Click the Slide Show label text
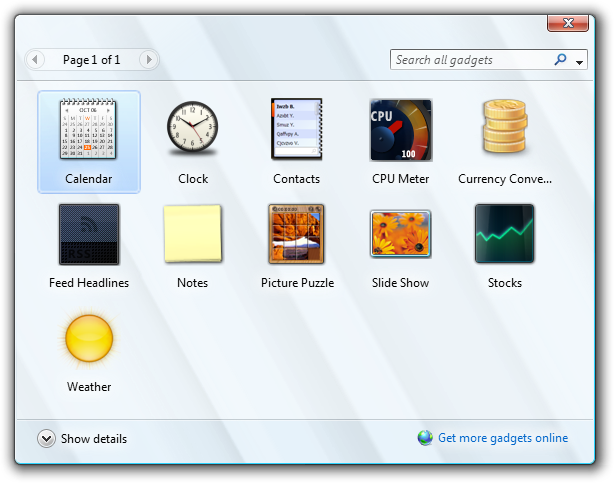The image size is (614, 484). coord(401,283)
